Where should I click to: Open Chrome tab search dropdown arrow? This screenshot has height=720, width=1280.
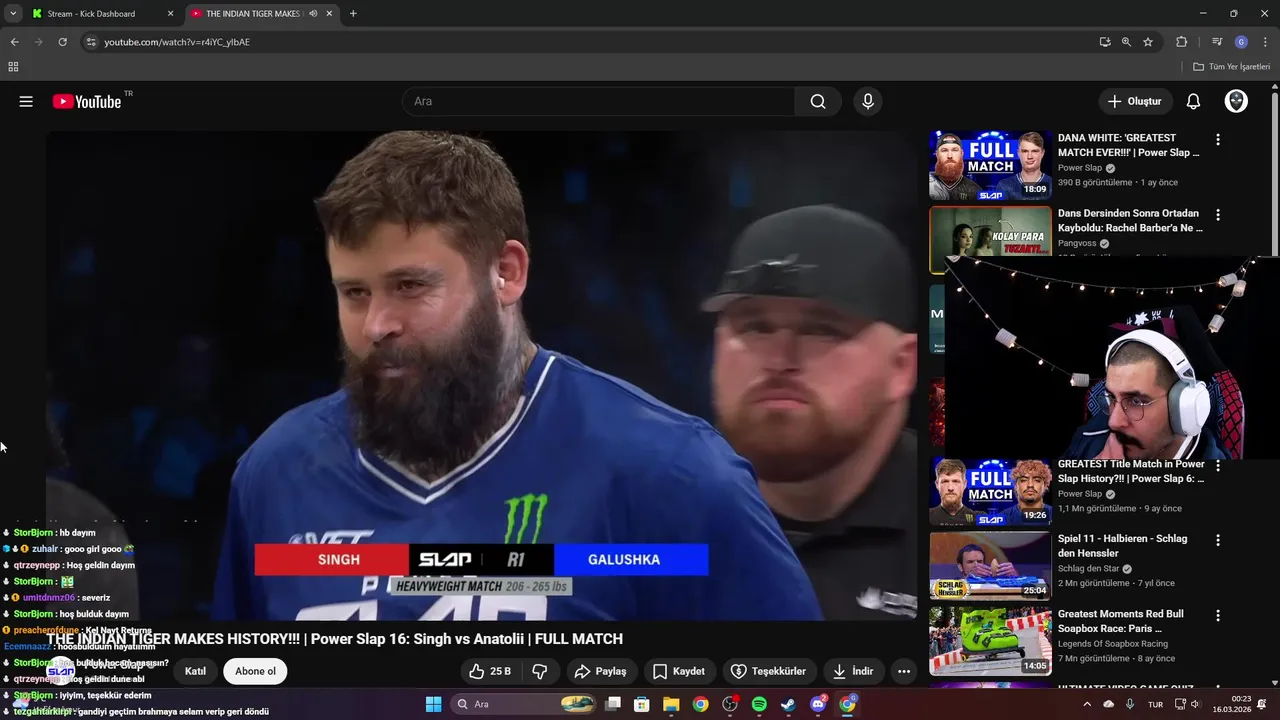(x=13, y=14)
